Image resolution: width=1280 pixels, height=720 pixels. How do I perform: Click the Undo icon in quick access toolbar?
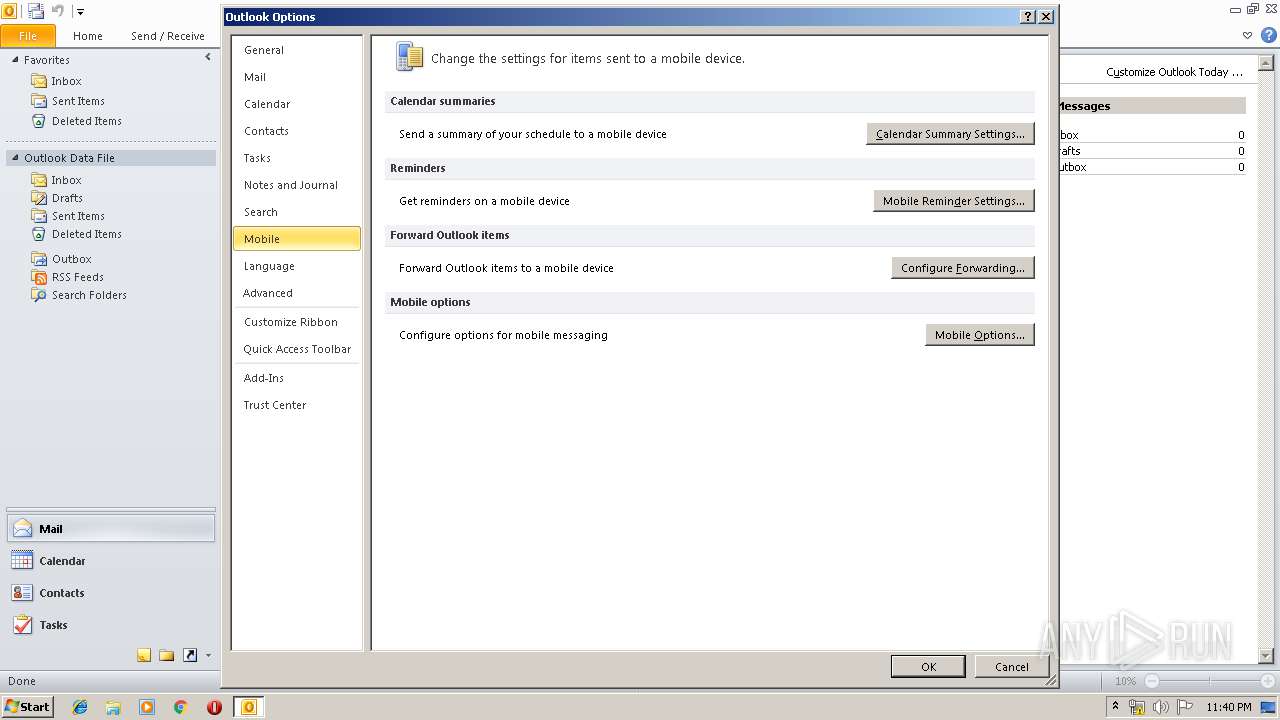coord(58,11)
